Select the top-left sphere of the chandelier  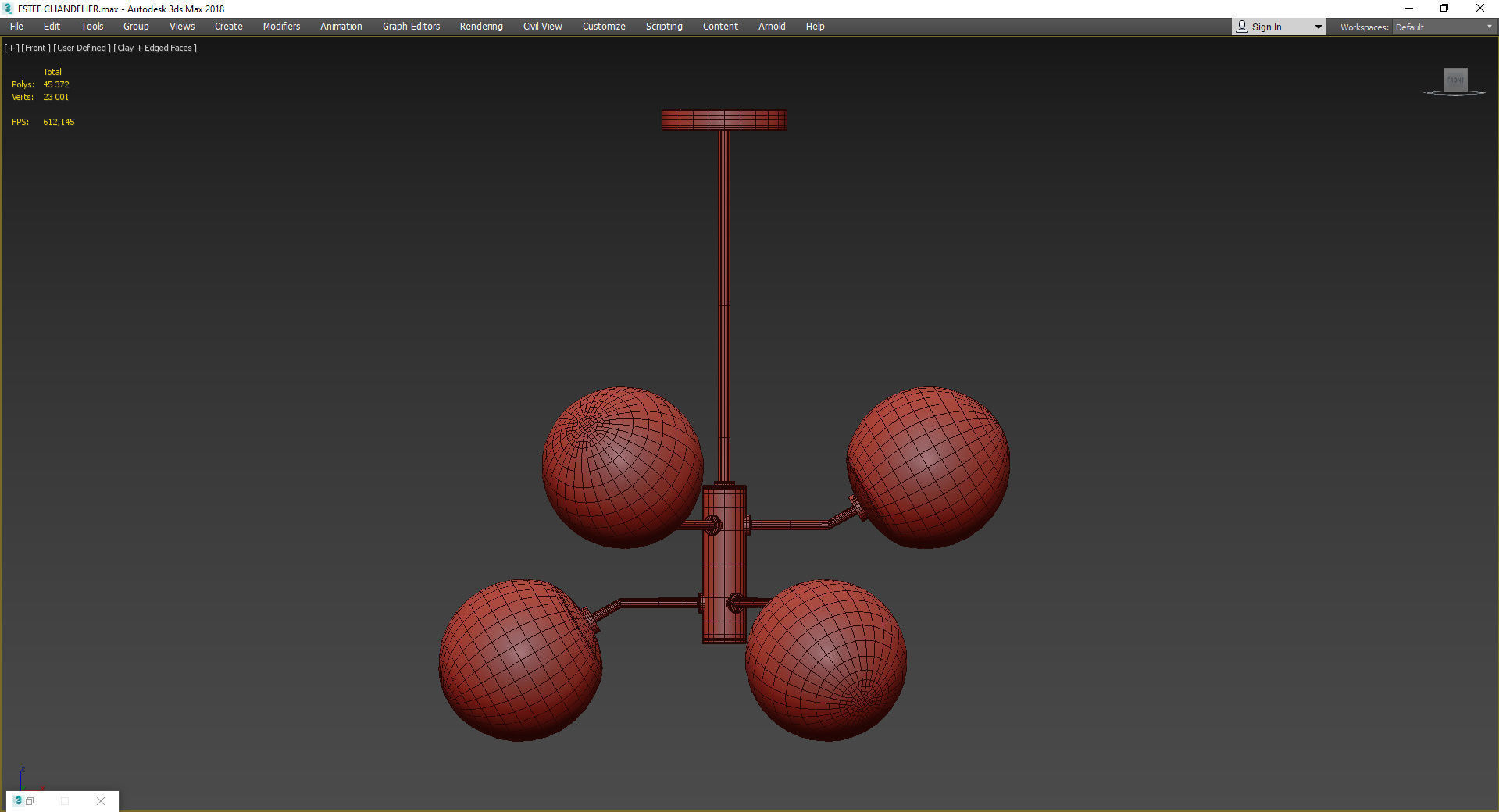(x=623, y=468)
